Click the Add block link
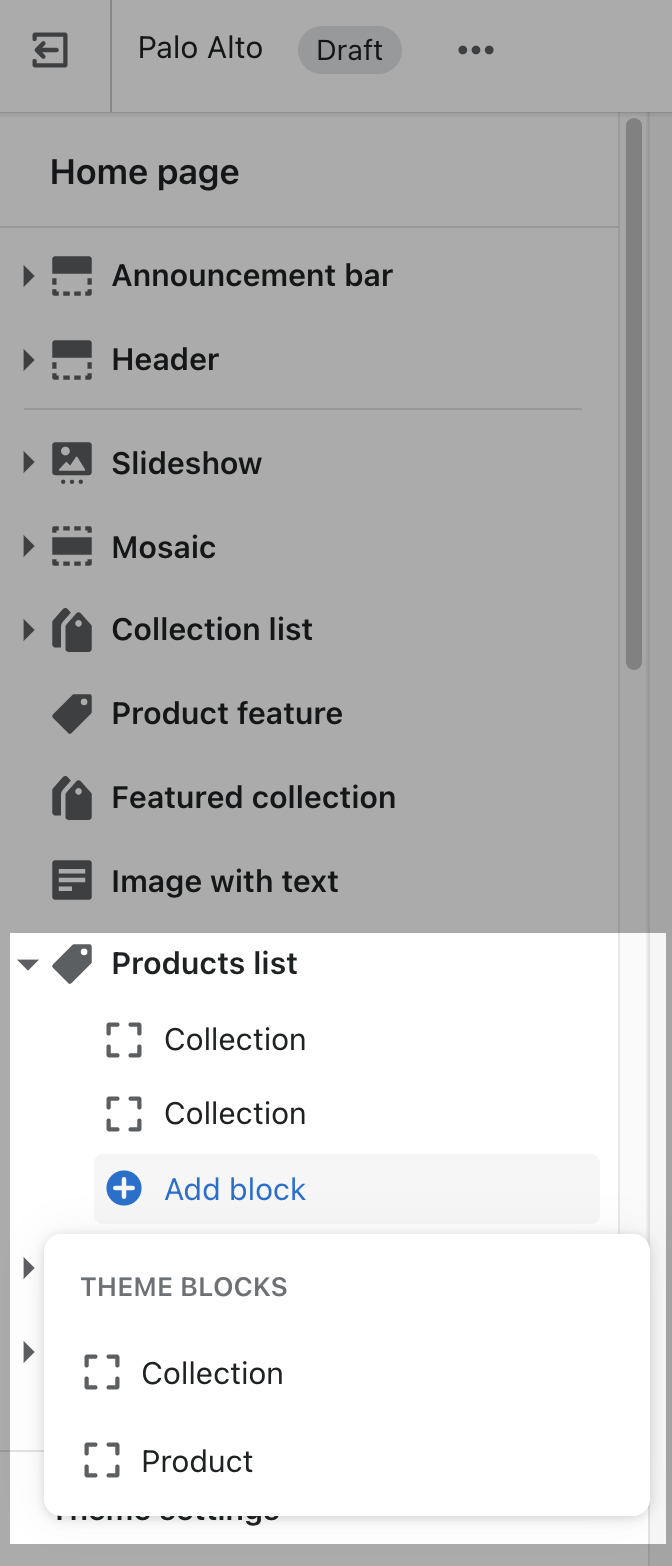Viewport: 672px width, 1566px height. click(235, 1189)
